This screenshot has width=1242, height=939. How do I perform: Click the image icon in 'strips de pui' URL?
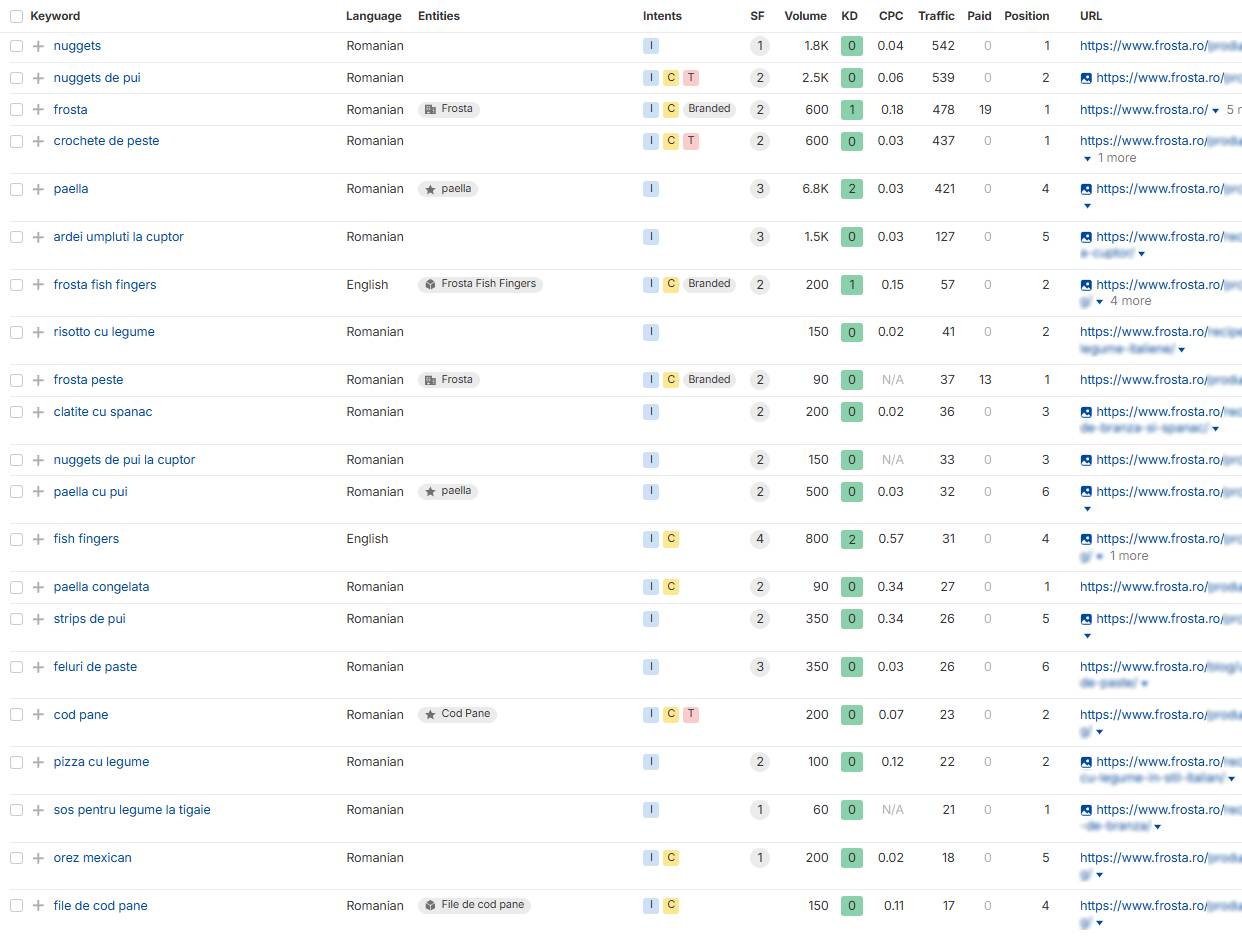pyautogui.click(x=1086, y=619)
